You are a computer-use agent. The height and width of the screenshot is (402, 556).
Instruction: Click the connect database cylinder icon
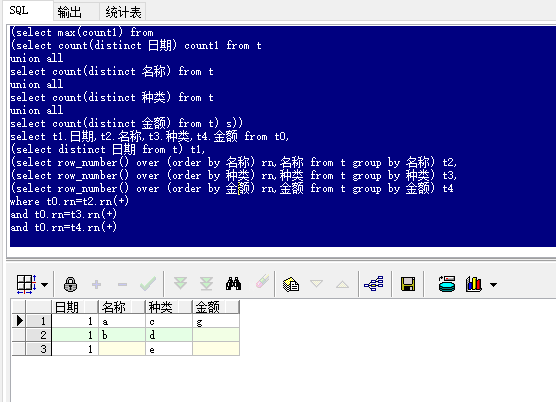447,284
